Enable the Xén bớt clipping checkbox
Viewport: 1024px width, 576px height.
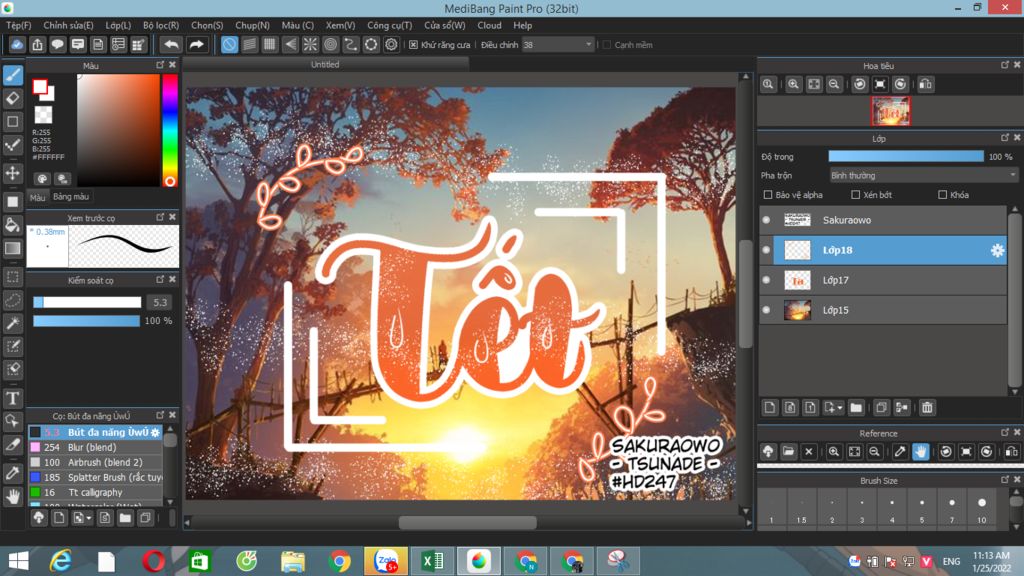(856, 195)
